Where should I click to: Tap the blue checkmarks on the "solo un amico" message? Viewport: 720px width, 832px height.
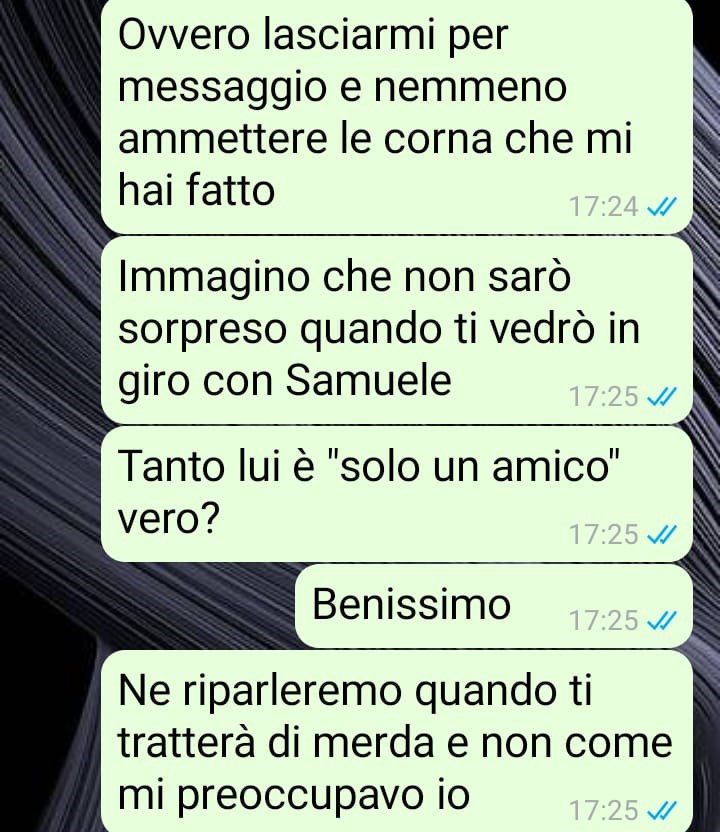(662, 534)
